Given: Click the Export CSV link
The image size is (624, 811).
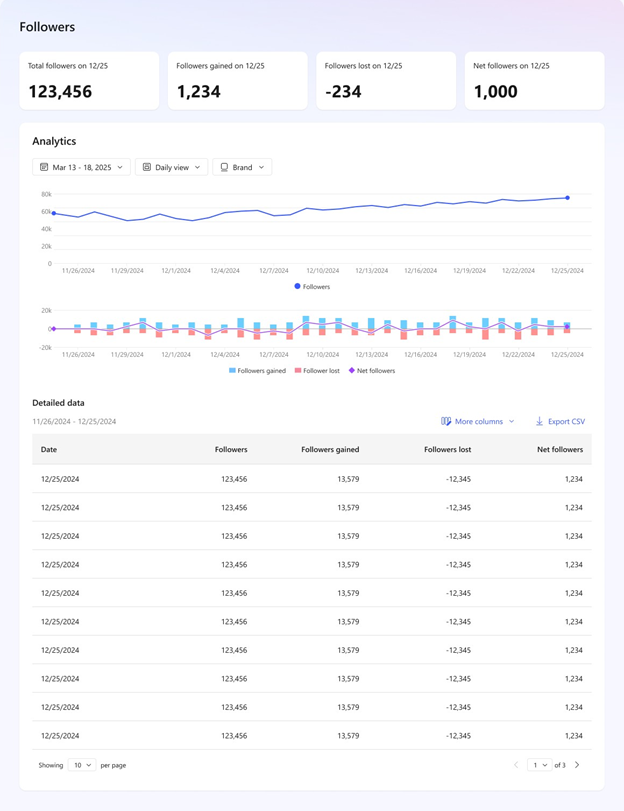Looking at the screenshot, I should [x=563, y=421].
